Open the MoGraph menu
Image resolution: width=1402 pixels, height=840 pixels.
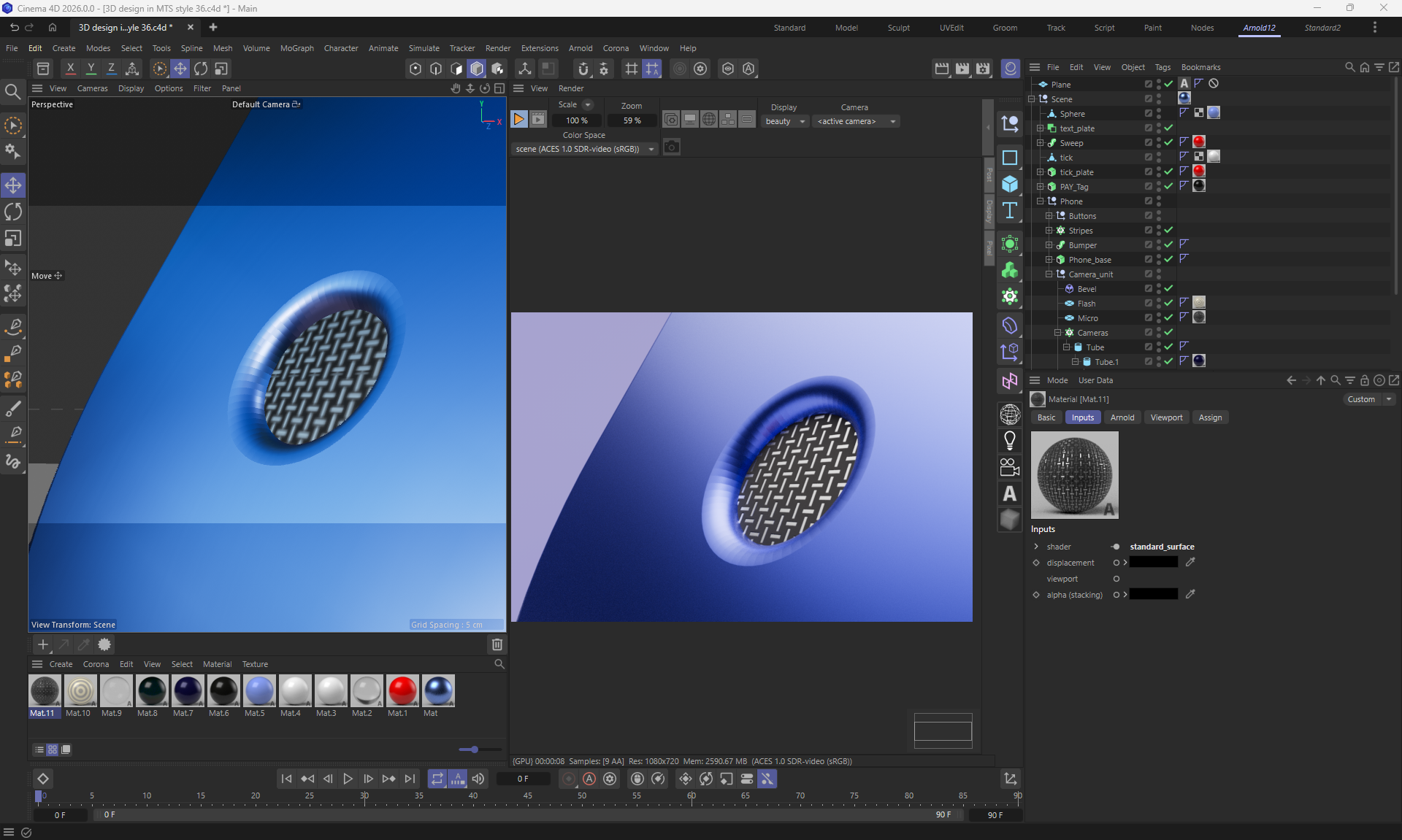click(296, 48)
